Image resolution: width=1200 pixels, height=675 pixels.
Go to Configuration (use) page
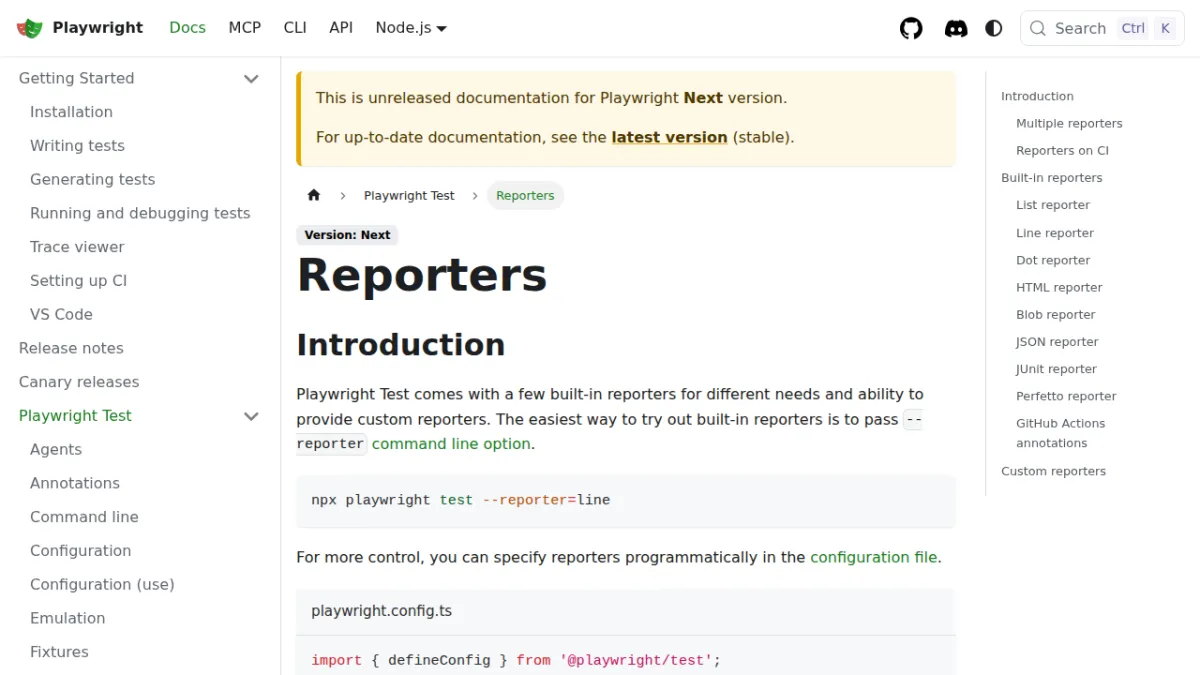[102, 584]
